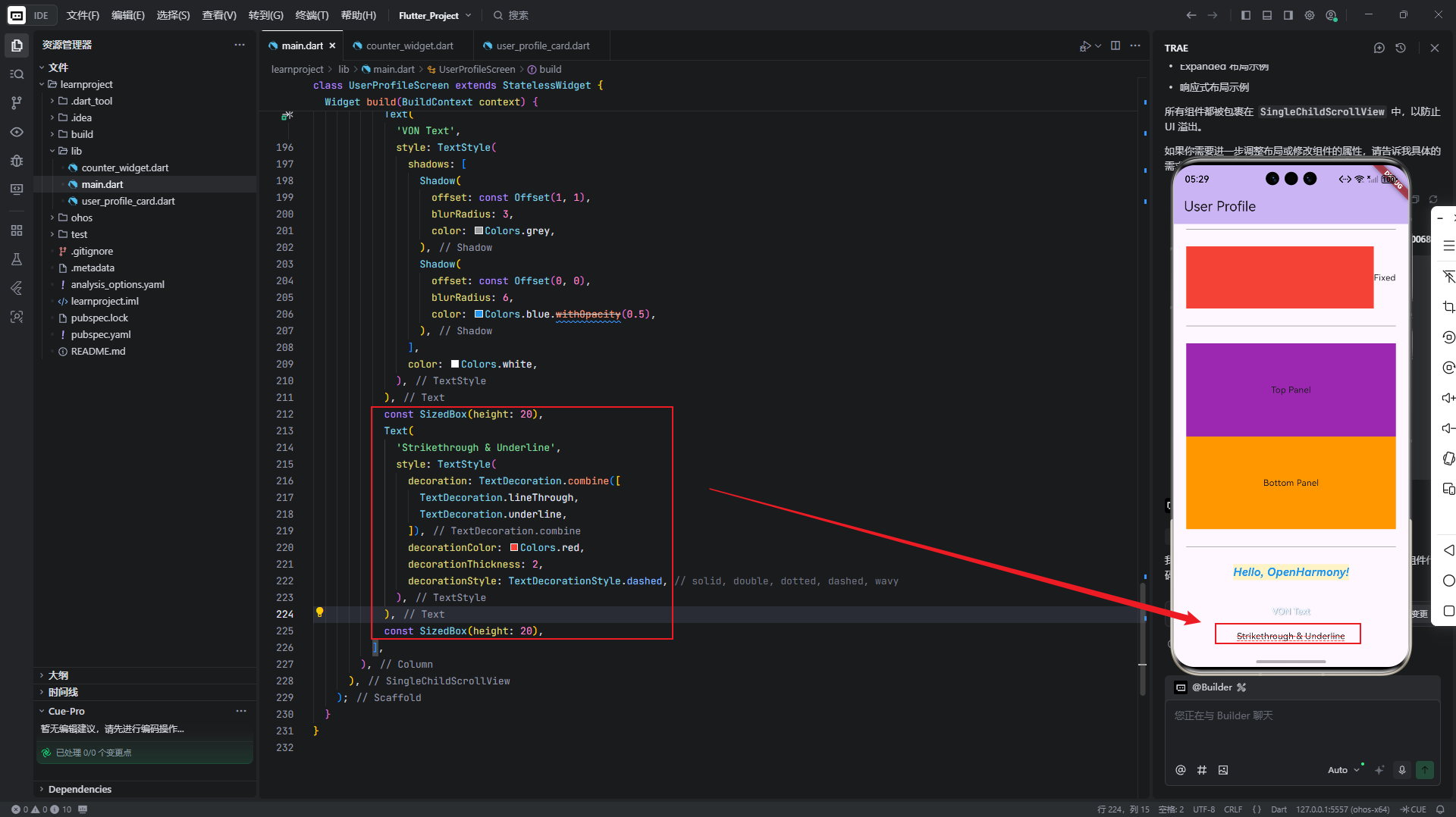This screenshot has width=1456, height=817.
Task: Open the Extensions view in activity bar
Action: click(x=17, y=230)
